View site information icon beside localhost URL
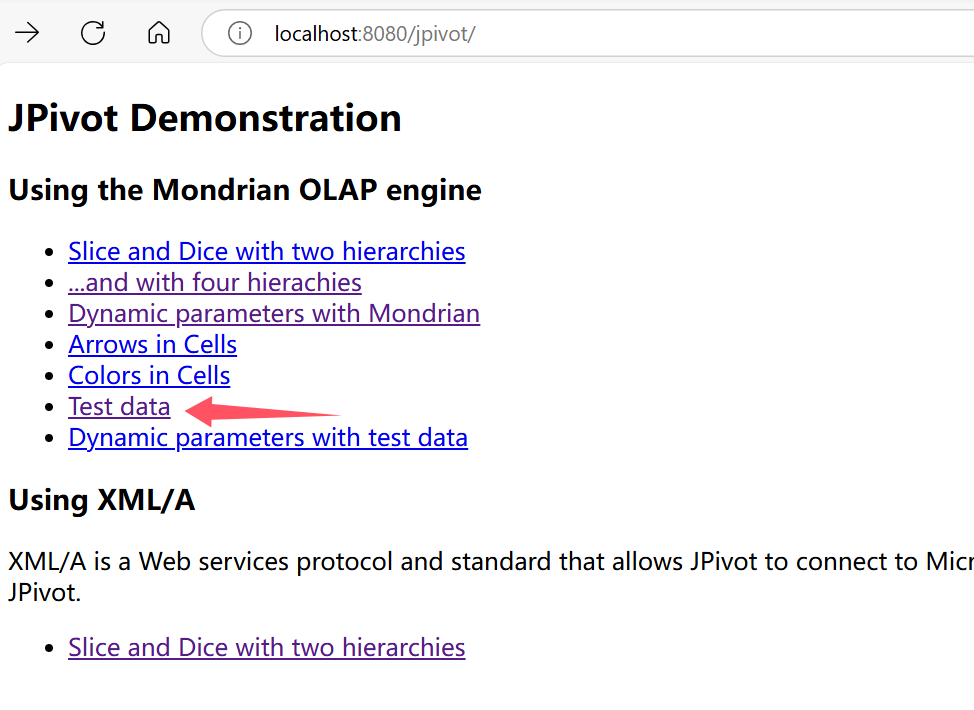Screen dimensions: 974x710 pyautogui.click(x=240, y=33)
